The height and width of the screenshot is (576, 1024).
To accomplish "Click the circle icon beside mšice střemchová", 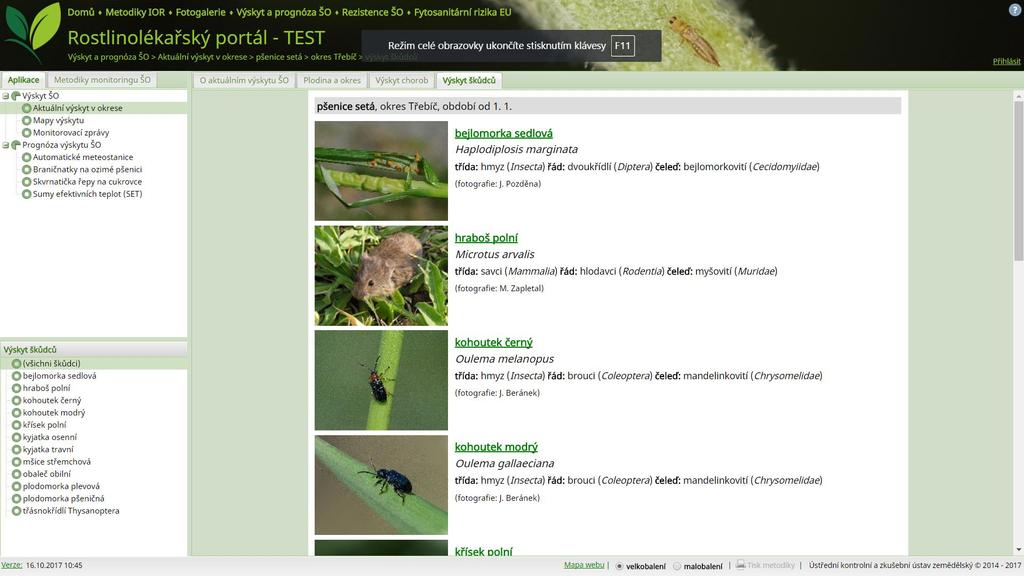I will tap(16, 462).
